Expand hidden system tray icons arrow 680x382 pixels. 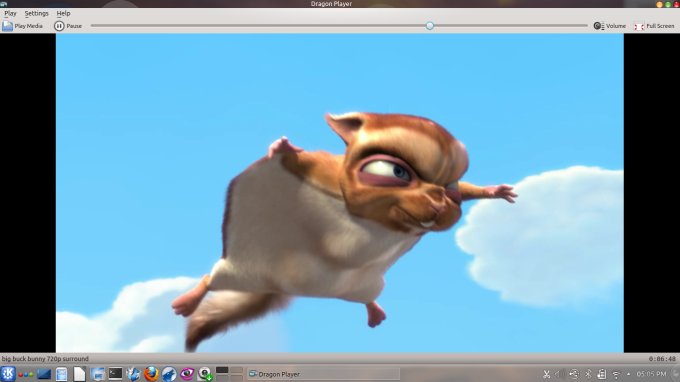[x=628, y=374]
